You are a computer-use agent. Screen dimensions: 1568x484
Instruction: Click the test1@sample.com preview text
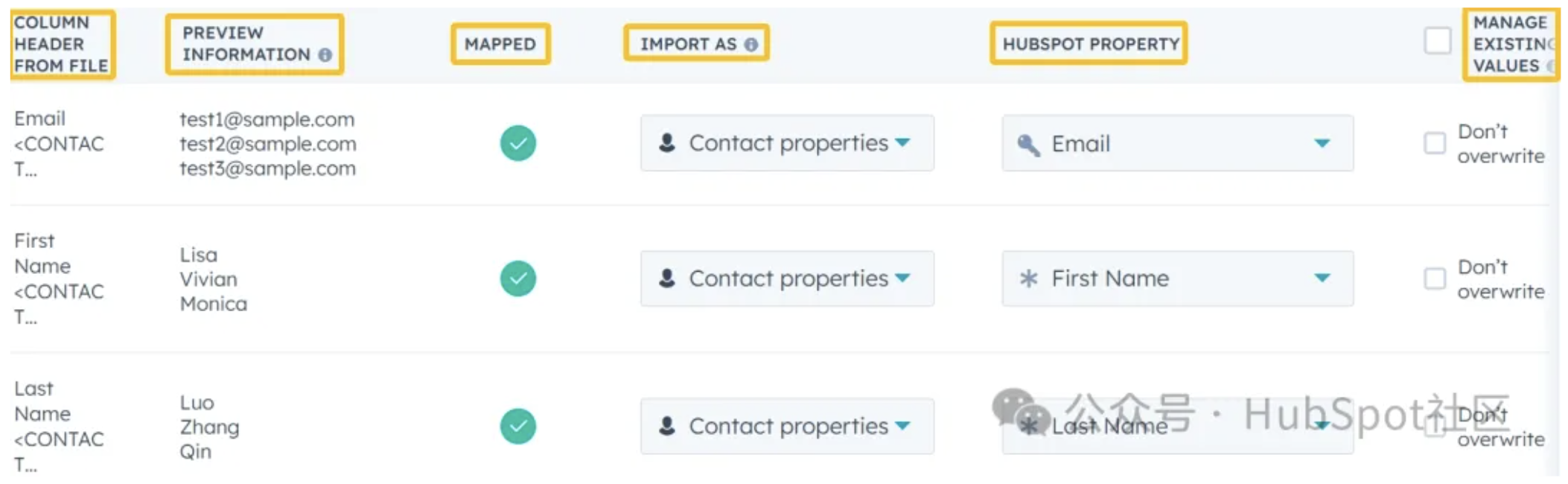coord(267,119)
